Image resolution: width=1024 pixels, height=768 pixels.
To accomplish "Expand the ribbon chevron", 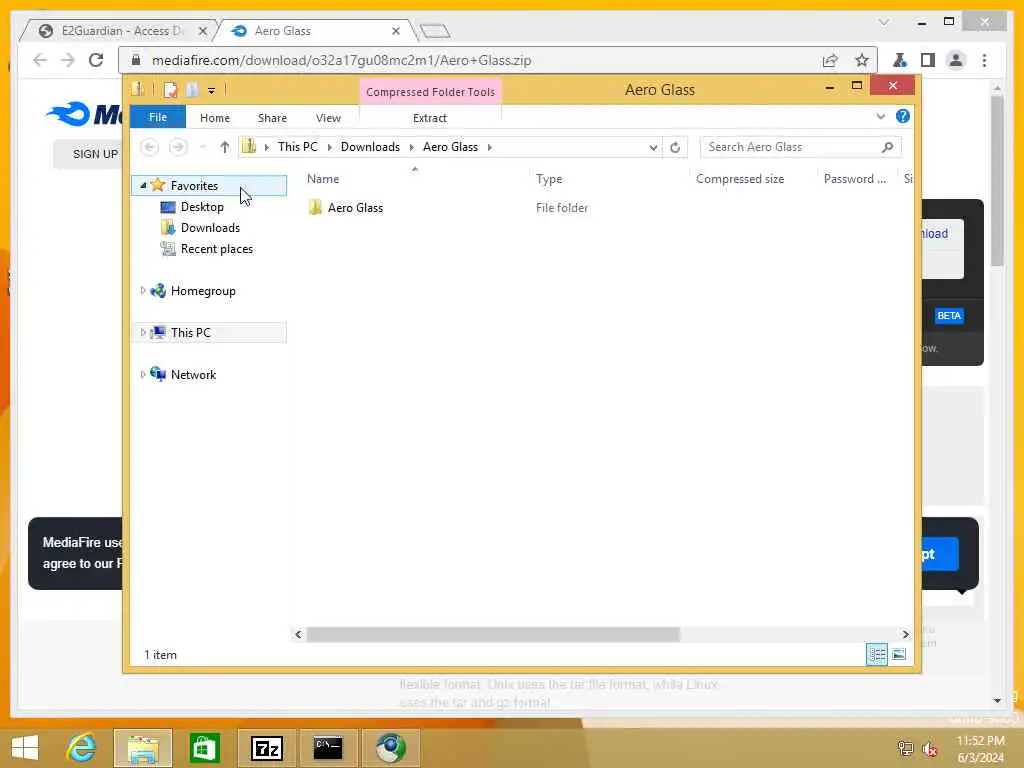I will coord(880,116).
